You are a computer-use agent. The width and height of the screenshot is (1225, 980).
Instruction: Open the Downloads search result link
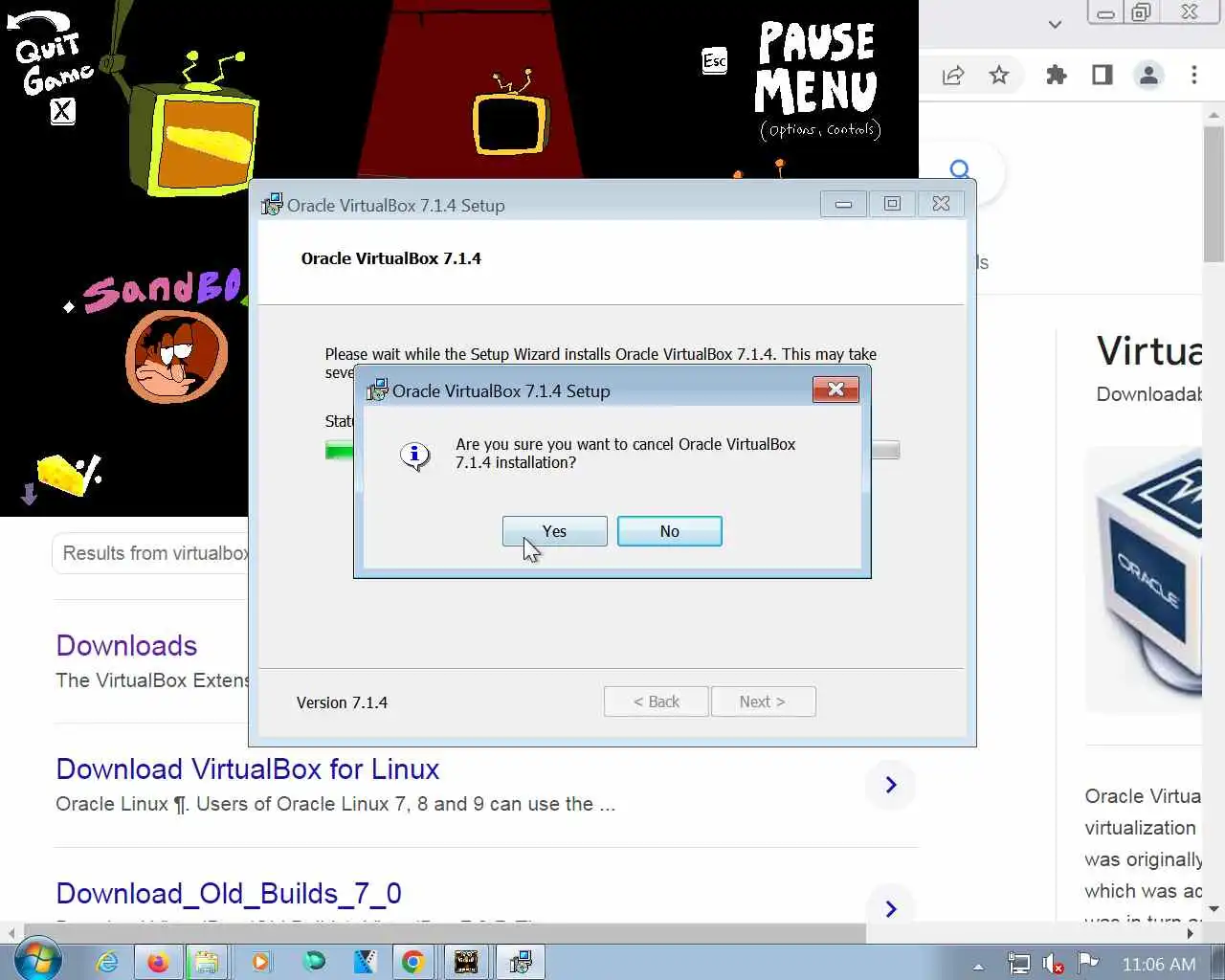(x=126, y=646)
